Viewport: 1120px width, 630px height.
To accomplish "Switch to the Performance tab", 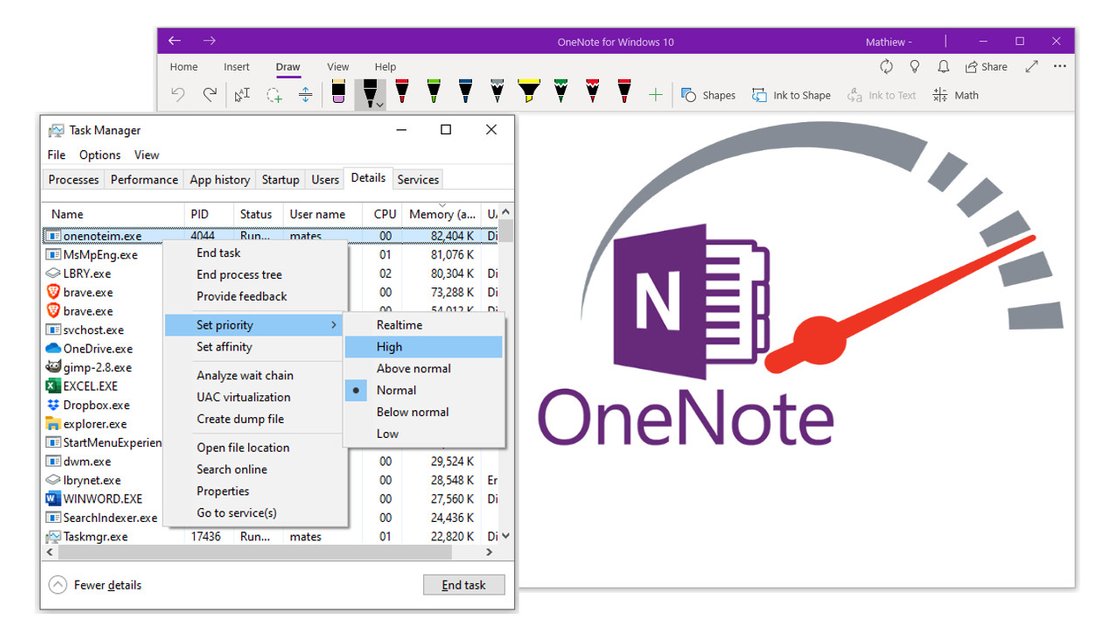I will coord(143,179).
